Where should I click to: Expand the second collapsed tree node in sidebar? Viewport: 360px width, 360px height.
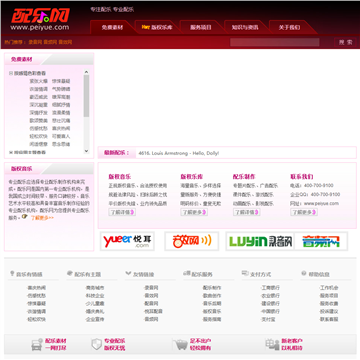coord(11,152)
